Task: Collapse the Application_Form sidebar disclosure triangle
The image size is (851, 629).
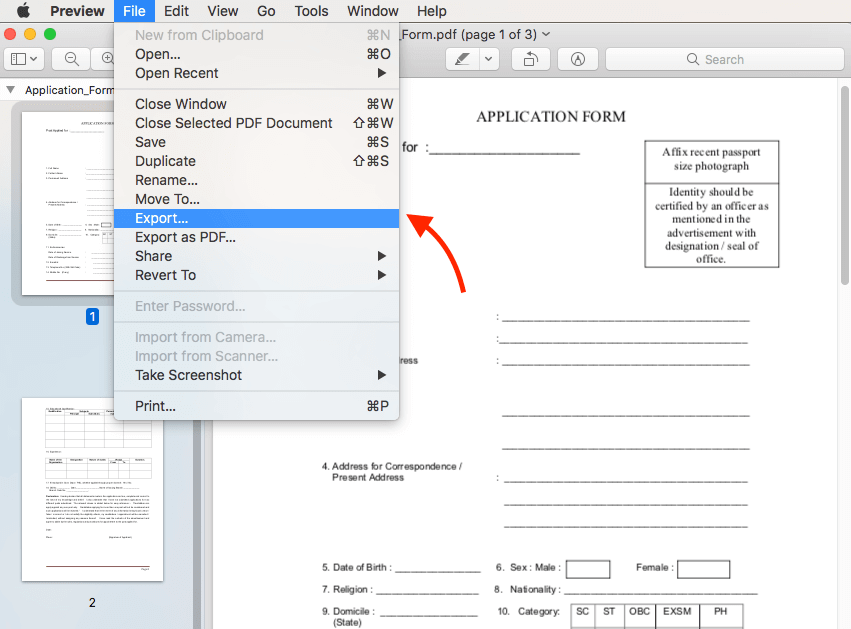Action: click(x=10, y=90)
